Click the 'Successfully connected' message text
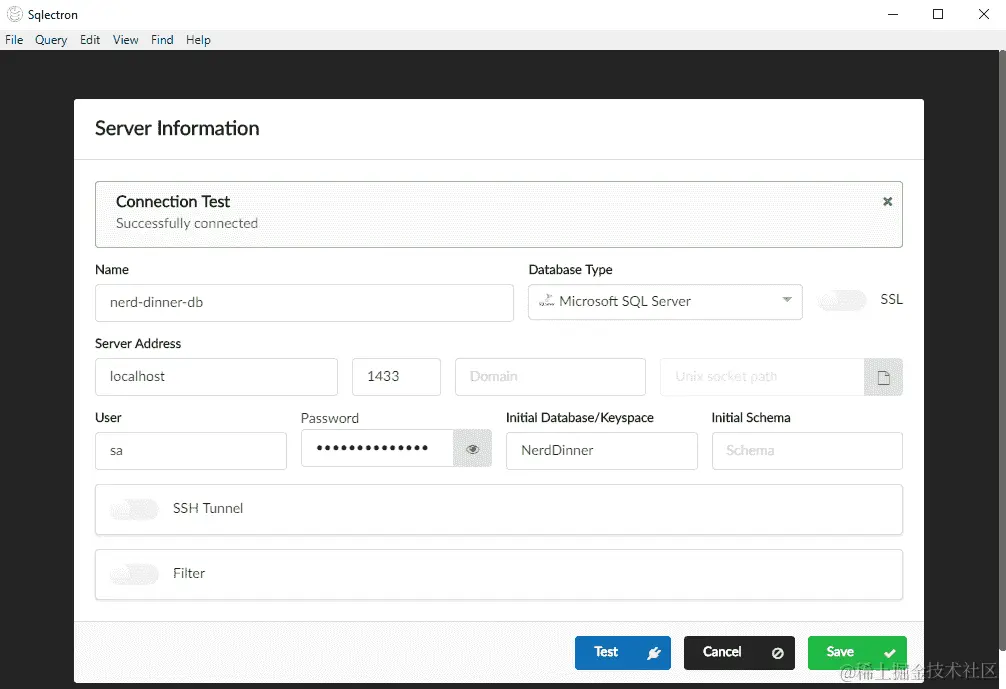Viewport: 1006px width, 689px height. pyautogui.click(x=187, y=223)
